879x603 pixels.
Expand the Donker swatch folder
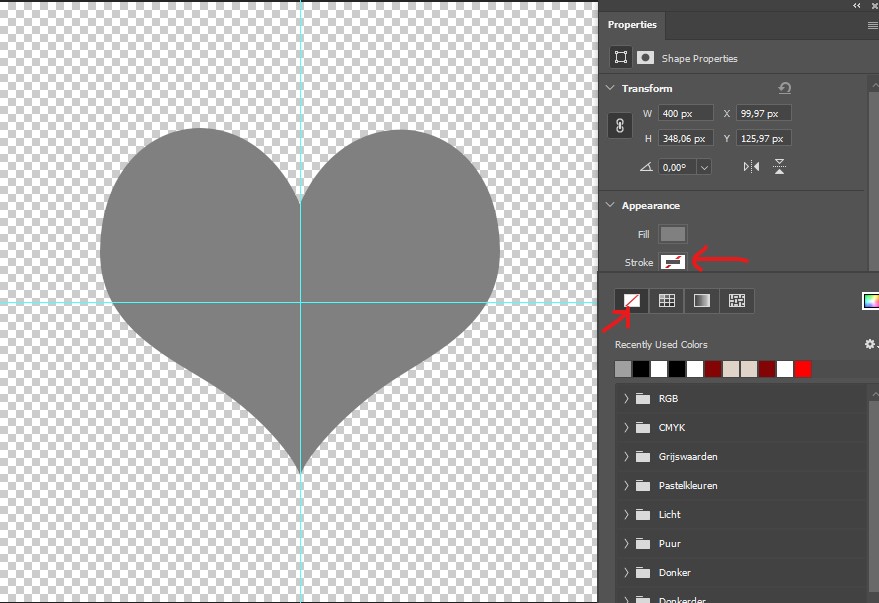pos(626,573)
